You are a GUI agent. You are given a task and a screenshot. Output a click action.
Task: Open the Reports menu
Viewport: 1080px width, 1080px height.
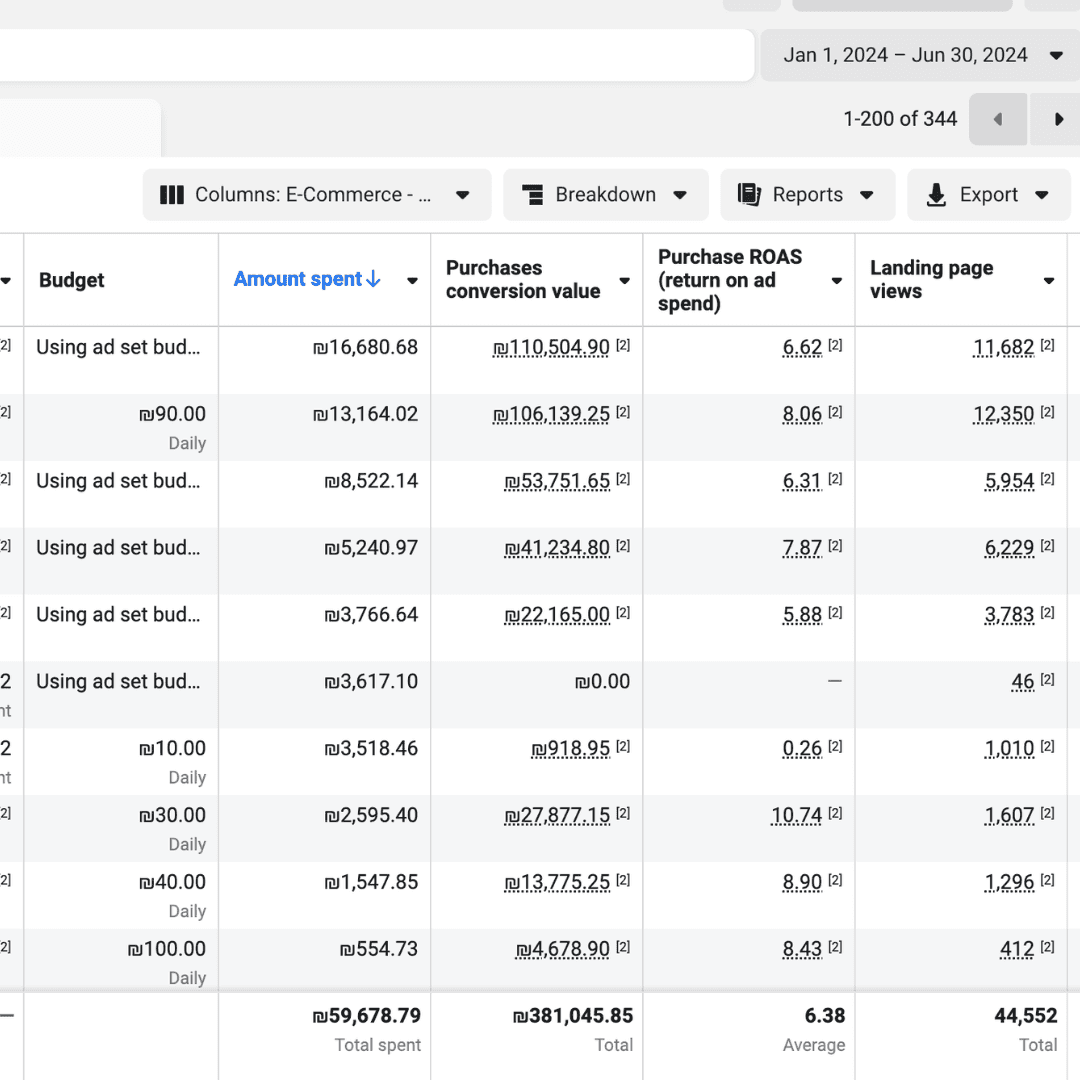(805, 195)
